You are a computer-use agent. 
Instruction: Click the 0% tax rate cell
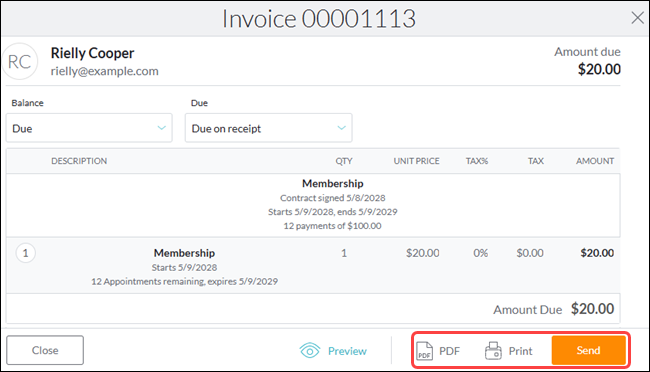pyautogui.click(x=480, y=253)
